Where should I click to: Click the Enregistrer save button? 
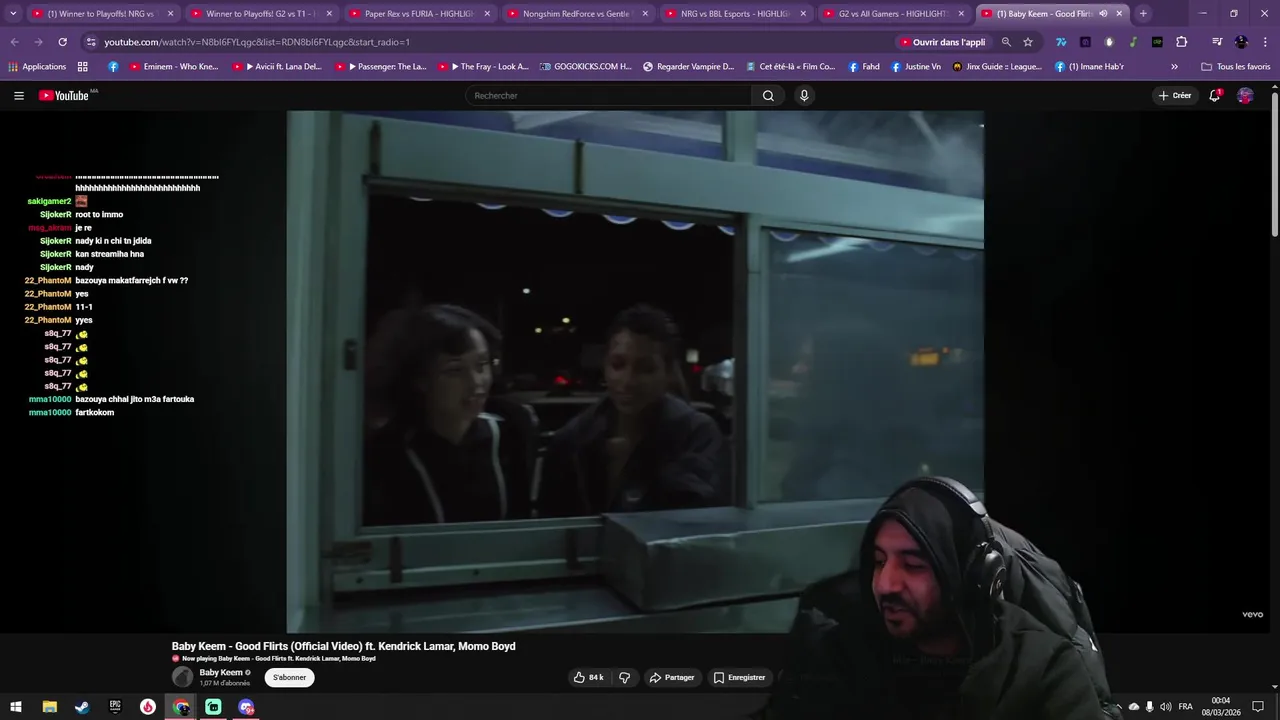coord(739,677)
